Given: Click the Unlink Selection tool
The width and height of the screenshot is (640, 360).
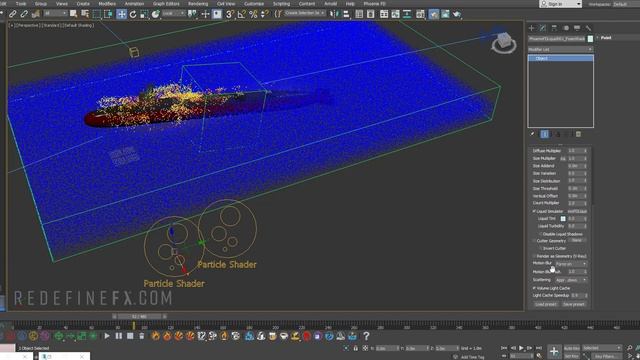Looking at the screenshot, I should pos(24,14).
